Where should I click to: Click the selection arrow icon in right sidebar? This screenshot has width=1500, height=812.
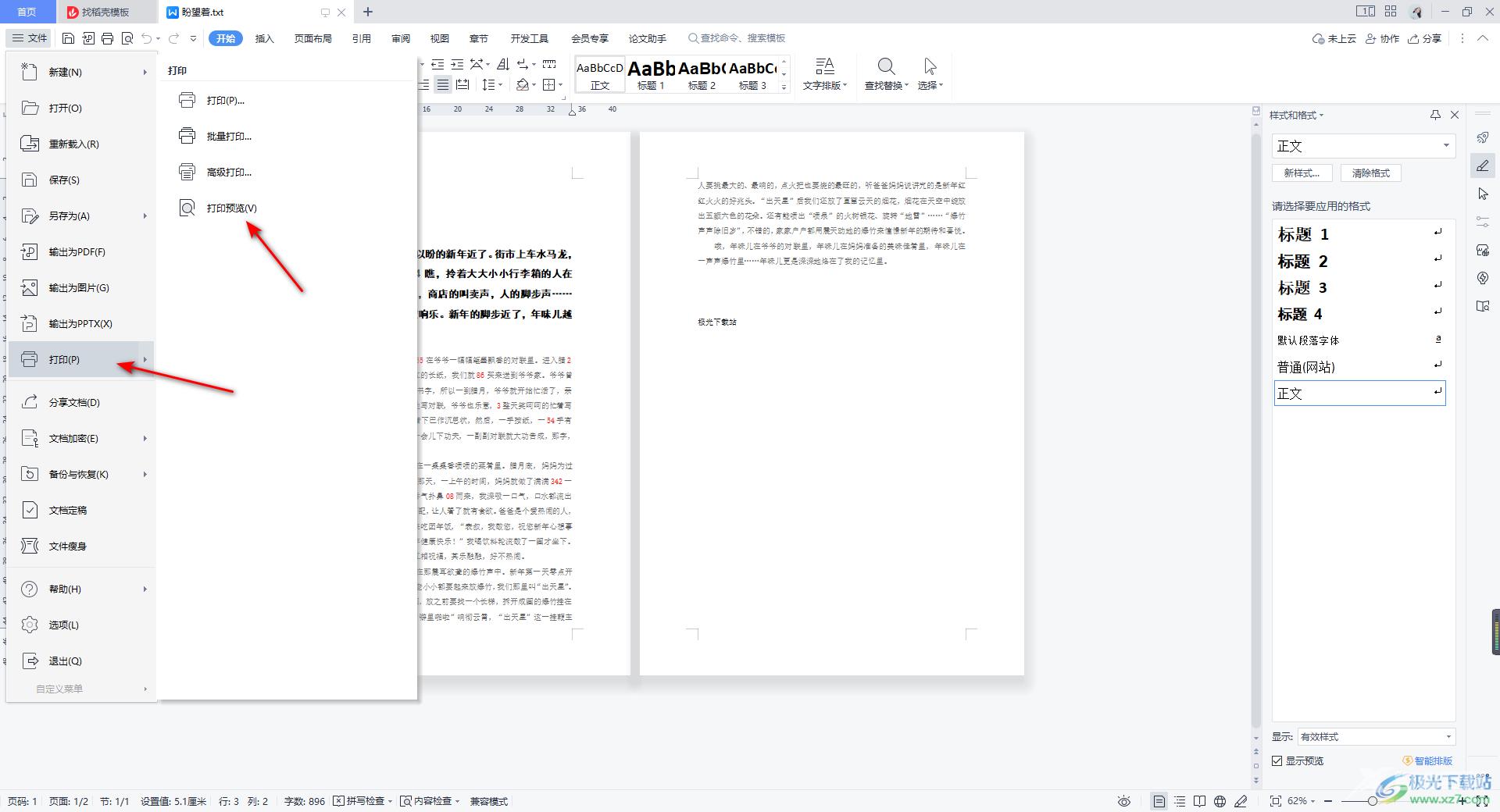[x=1483, y=194]
